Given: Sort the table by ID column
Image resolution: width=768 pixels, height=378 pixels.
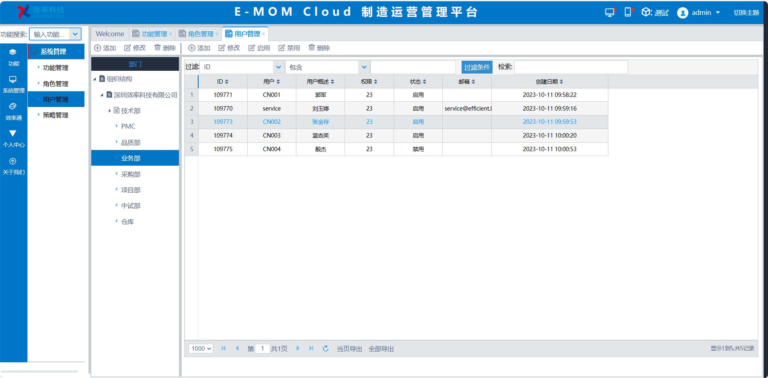Looking at the screenshot, I should (223, 81).
